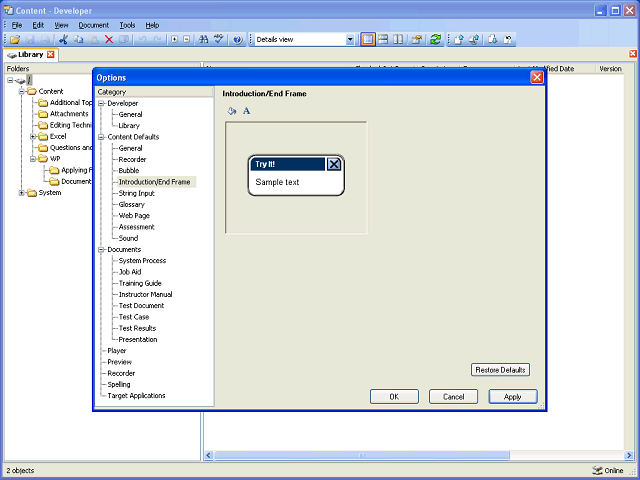
Task: Select the Training Guide category
Action: pyautogui.click(x=140, y=283)
